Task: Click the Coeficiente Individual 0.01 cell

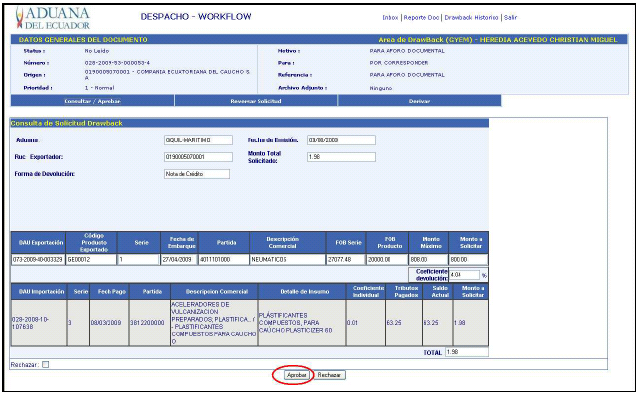Action: tap(366, 323)
